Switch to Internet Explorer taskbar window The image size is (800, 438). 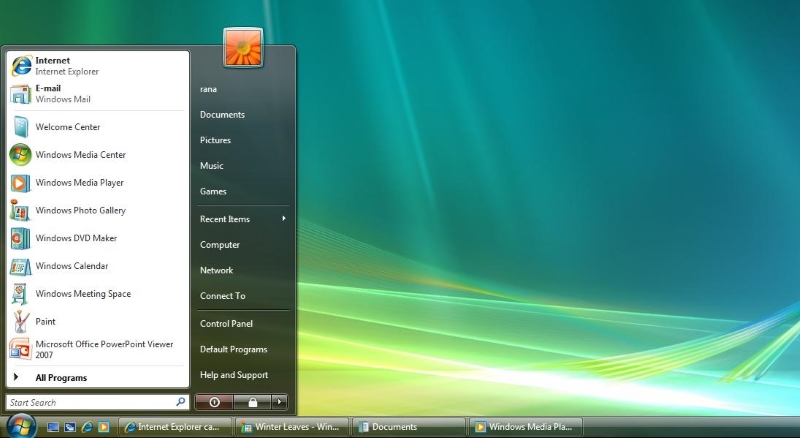[175, 427]
